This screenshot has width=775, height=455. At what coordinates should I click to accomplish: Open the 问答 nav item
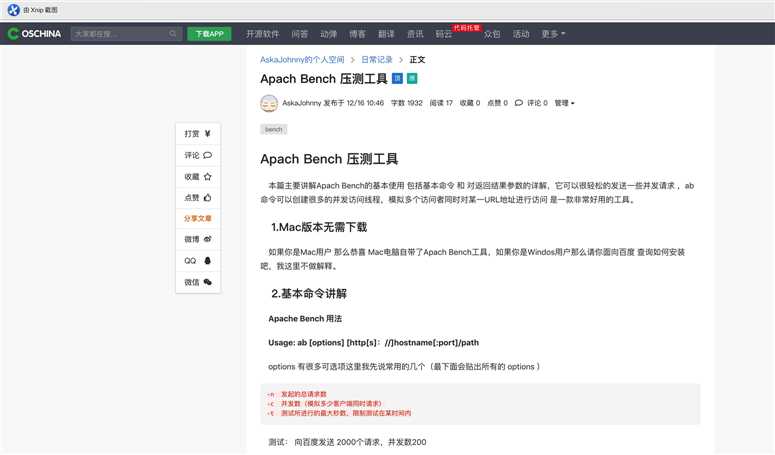pos(300,34)
